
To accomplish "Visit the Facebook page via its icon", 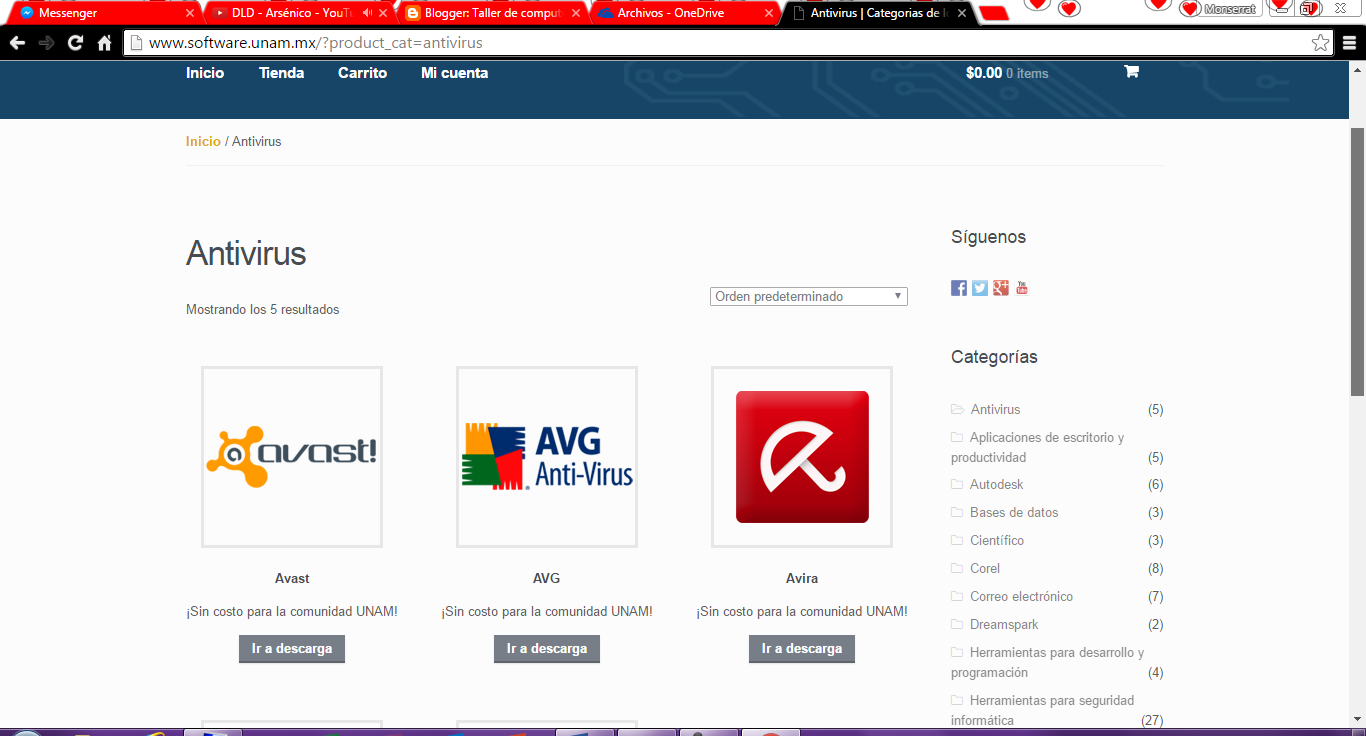I will tap(959, 288).
